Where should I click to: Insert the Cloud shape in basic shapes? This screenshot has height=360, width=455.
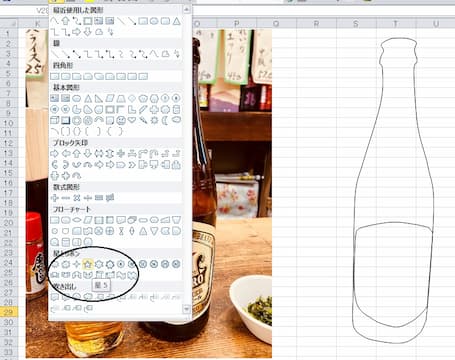coord(176,120)
